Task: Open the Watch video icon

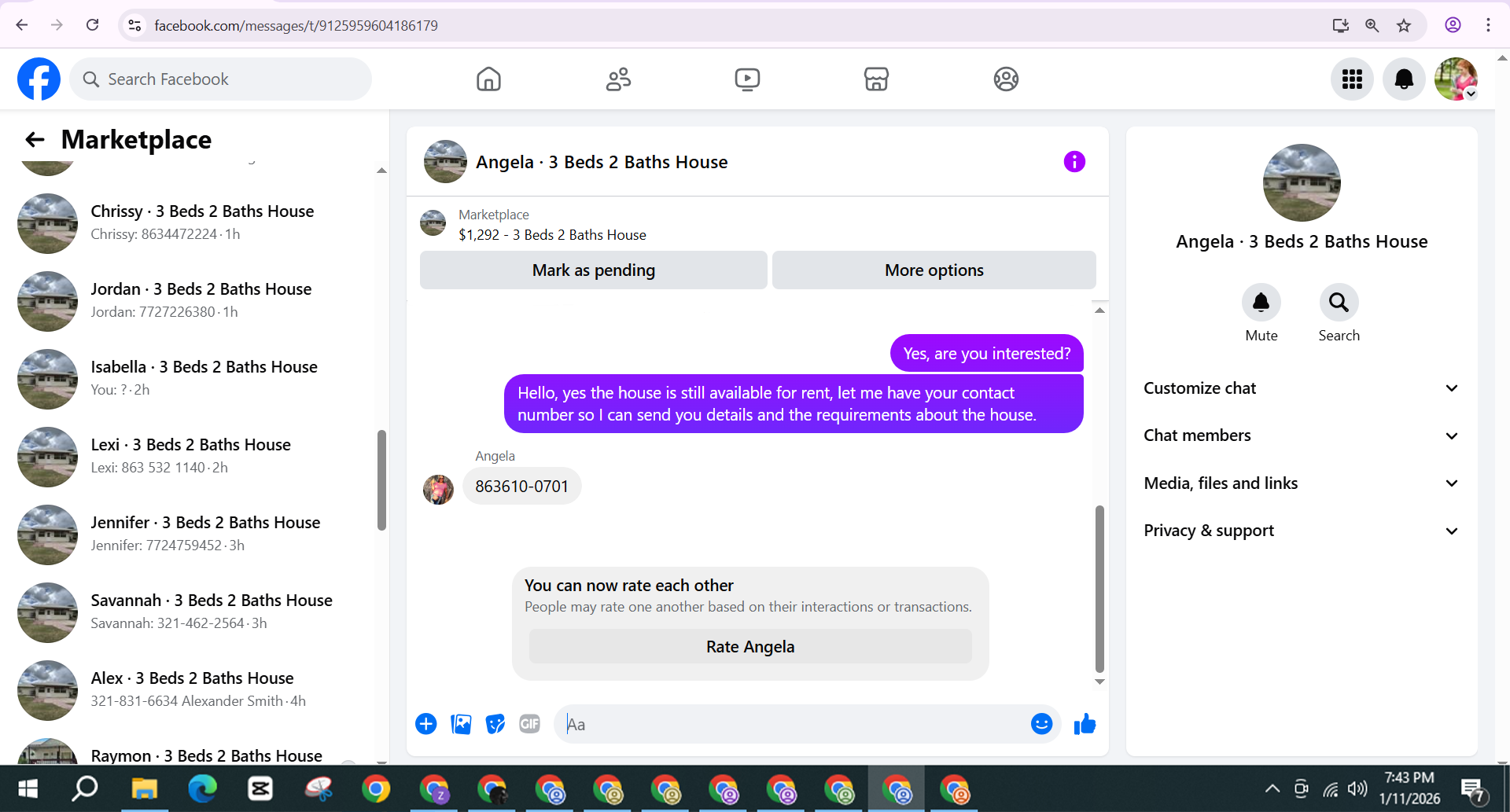Action: click(747, 79)
